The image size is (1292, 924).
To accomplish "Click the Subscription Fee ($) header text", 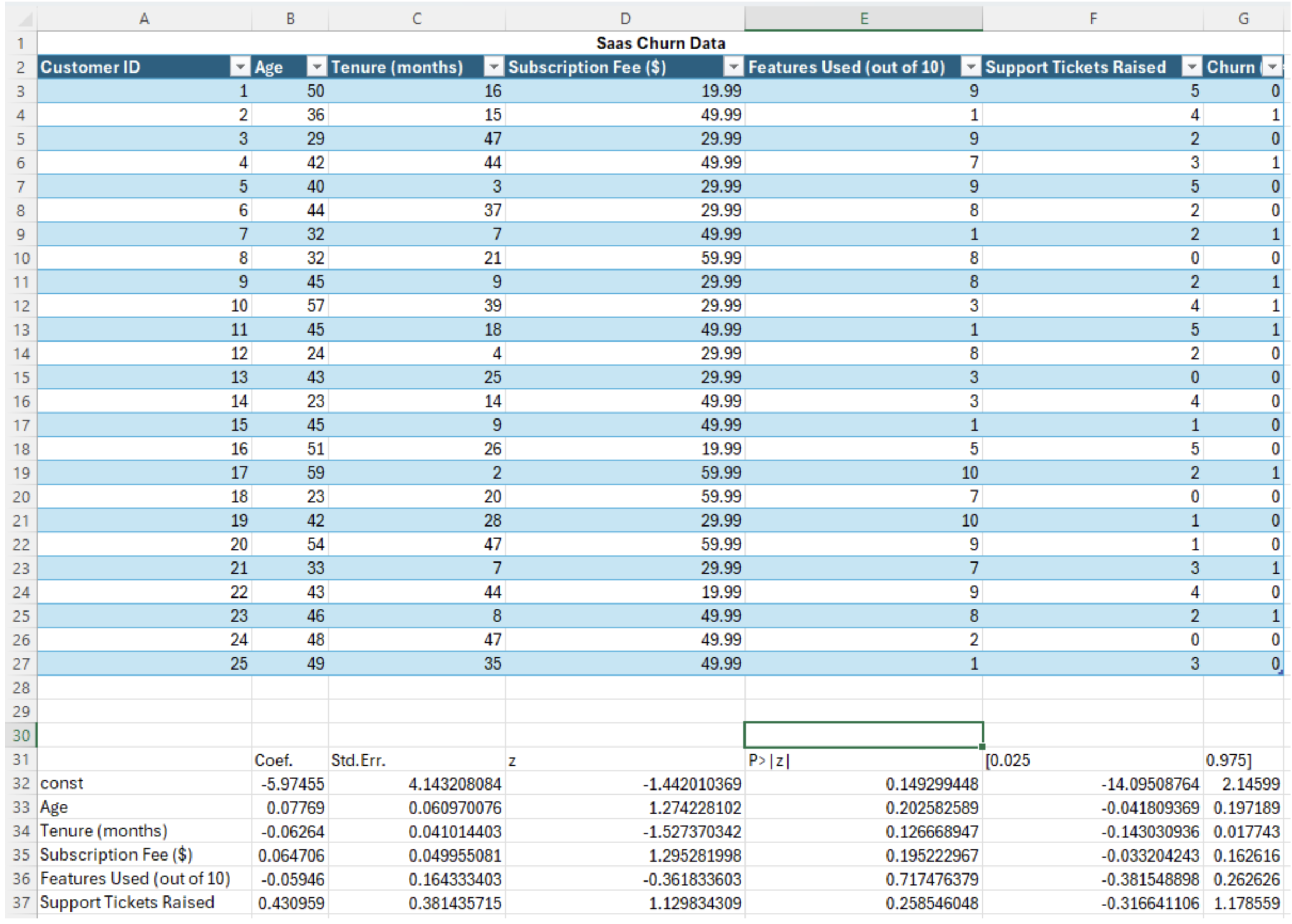I will pos(586,67).
